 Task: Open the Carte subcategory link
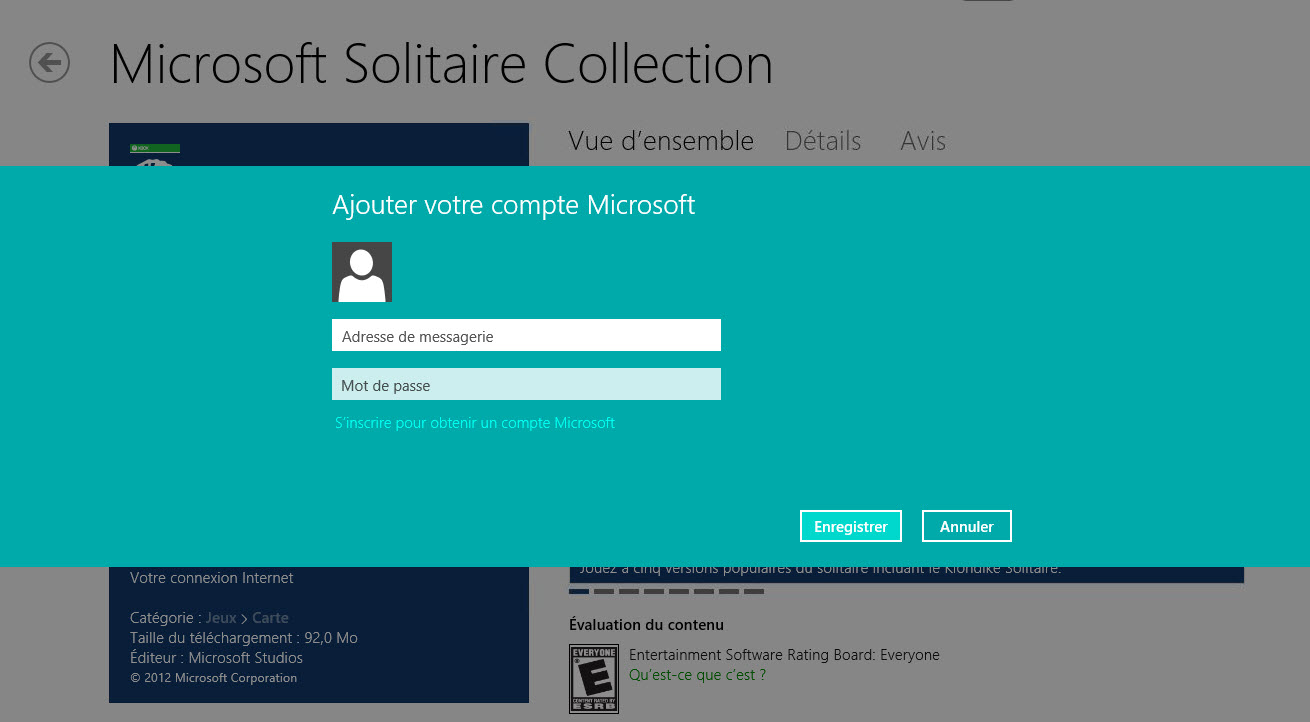[x=270, y=618]
